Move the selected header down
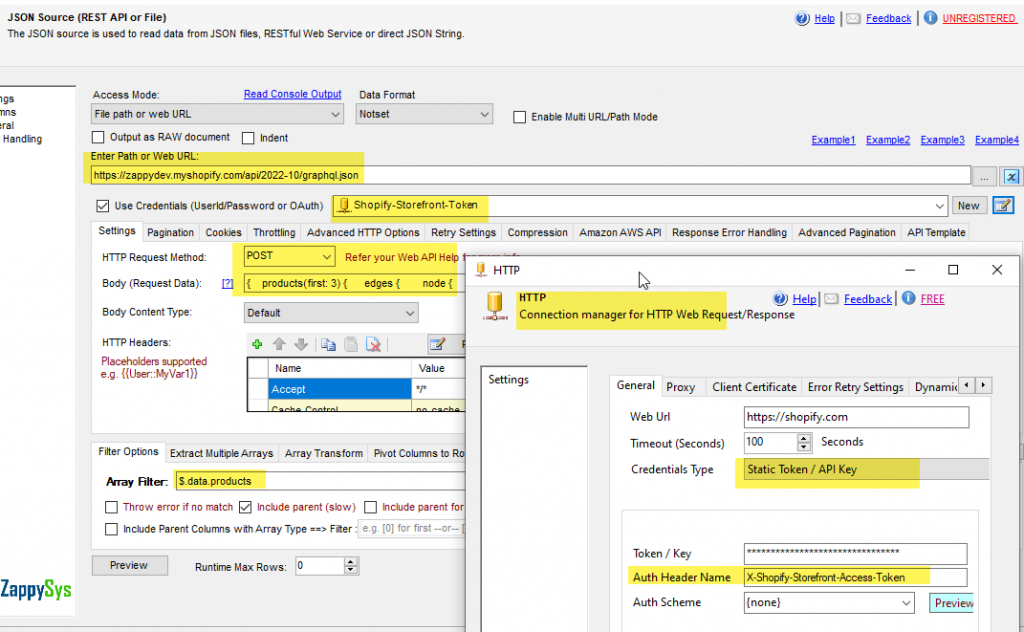Image resolution: width=1024 pixels, height=632 pixels. click(300, 344)
